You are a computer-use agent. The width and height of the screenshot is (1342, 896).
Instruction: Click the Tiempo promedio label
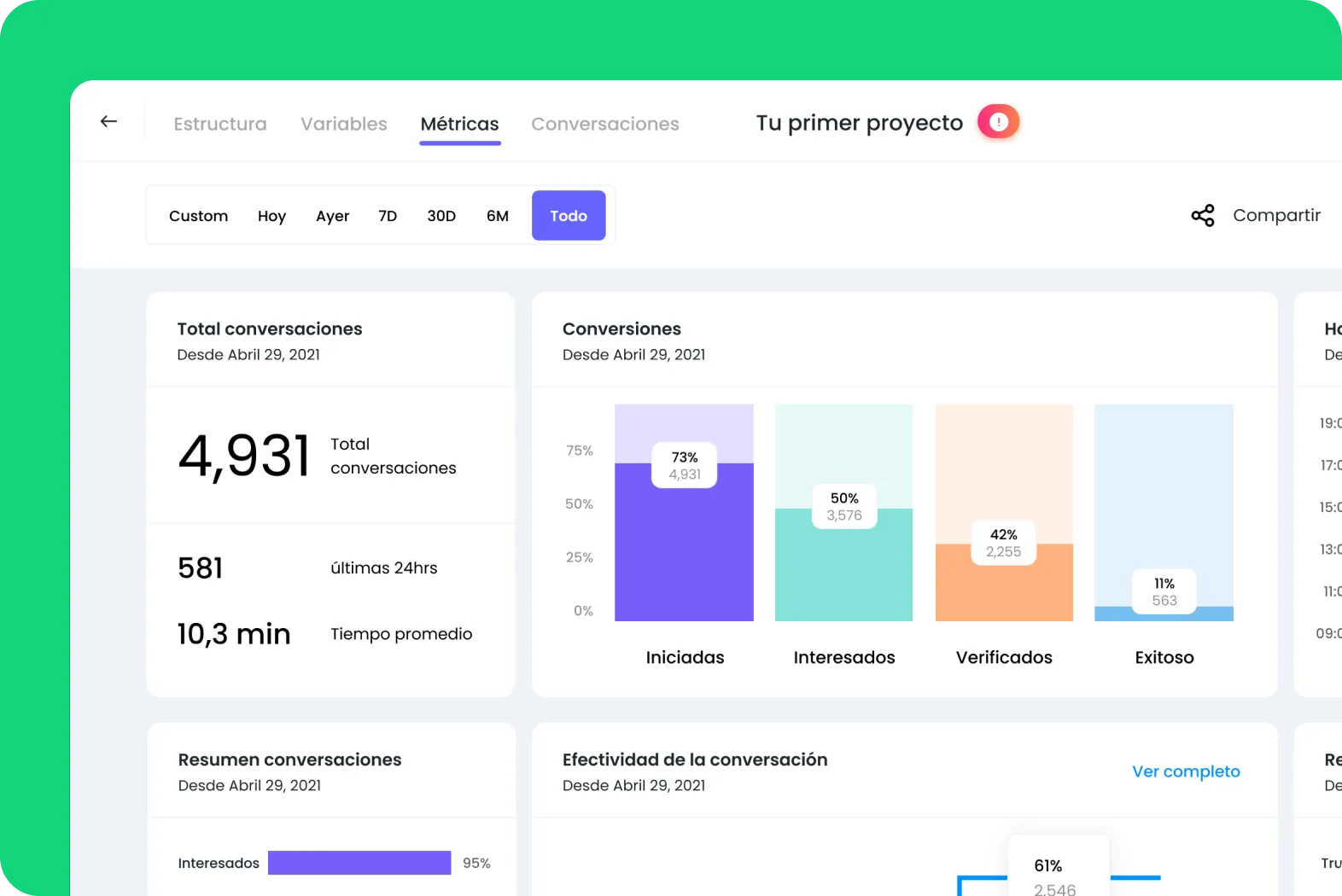coord(401,634)
